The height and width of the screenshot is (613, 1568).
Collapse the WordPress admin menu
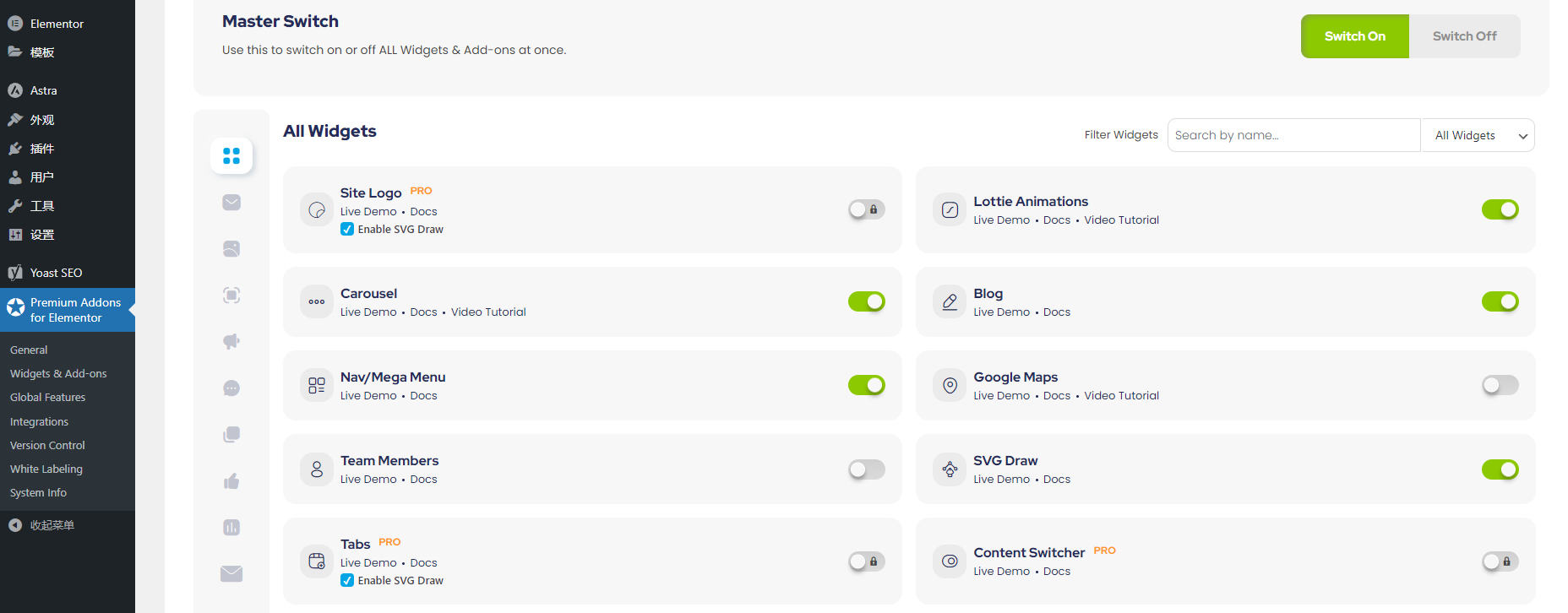point(52,525)
